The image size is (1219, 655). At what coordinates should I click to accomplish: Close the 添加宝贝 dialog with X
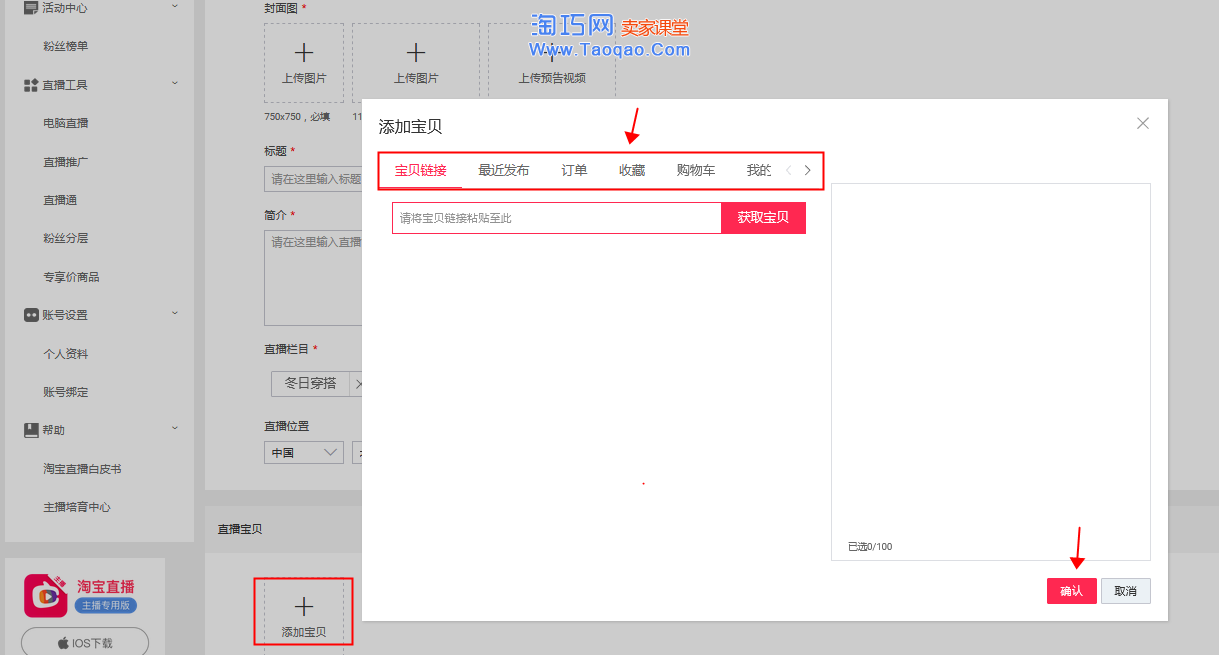click(1142, 124)
